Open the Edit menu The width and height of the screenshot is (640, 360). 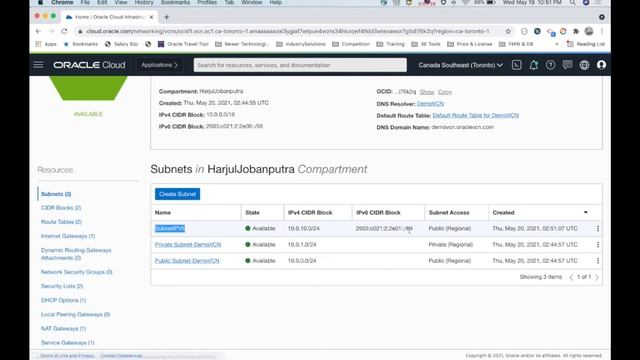coord(102,2)
